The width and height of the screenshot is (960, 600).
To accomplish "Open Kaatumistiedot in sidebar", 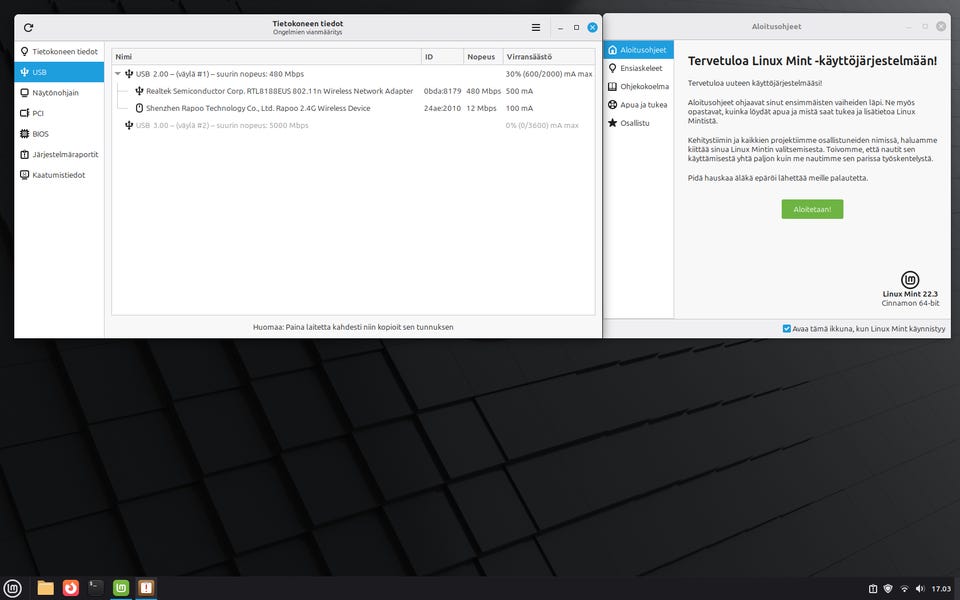I will pos(59,174).
